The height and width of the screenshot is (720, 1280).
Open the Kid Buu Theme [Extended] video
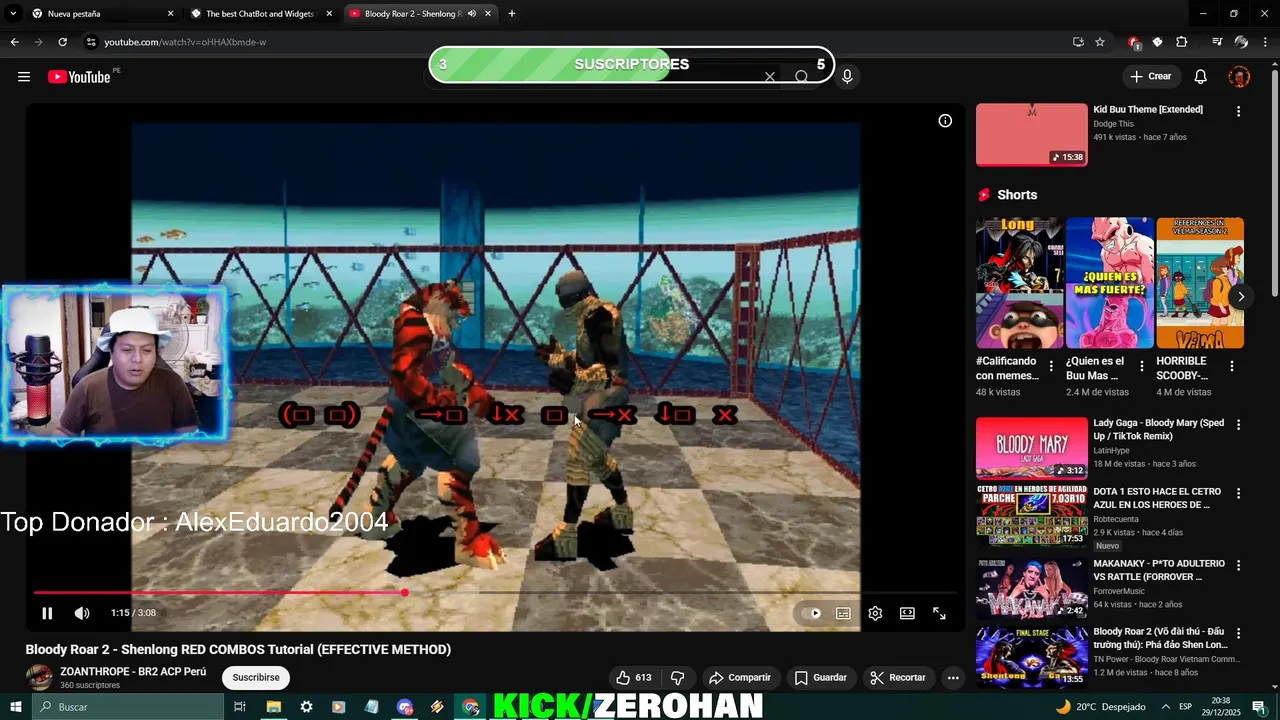point(1148,109)
